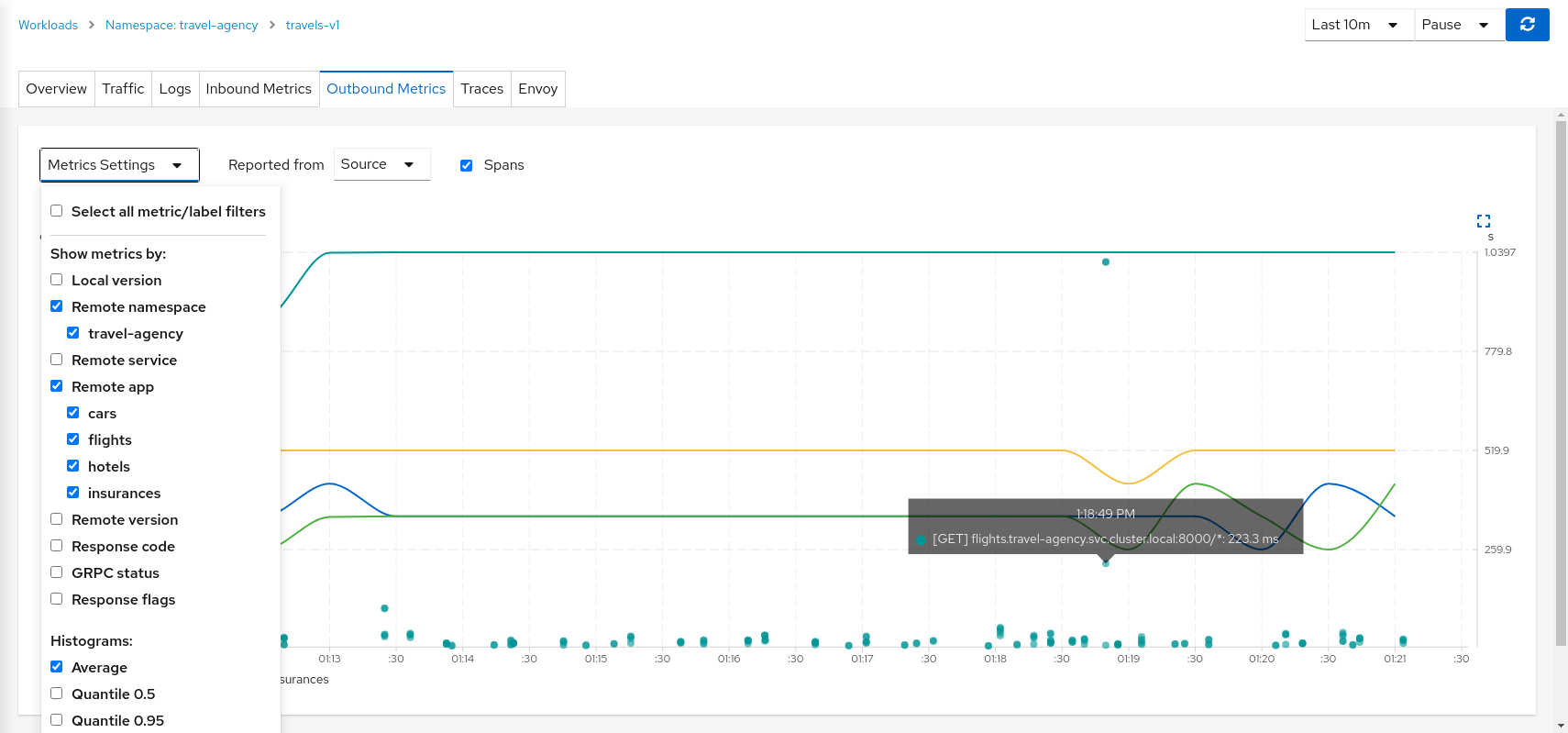Image resolution: width=1568 pixels, height=733 pixels.
Task: Click the Metrics Settings caret arrow
Action: click(177, 165)
